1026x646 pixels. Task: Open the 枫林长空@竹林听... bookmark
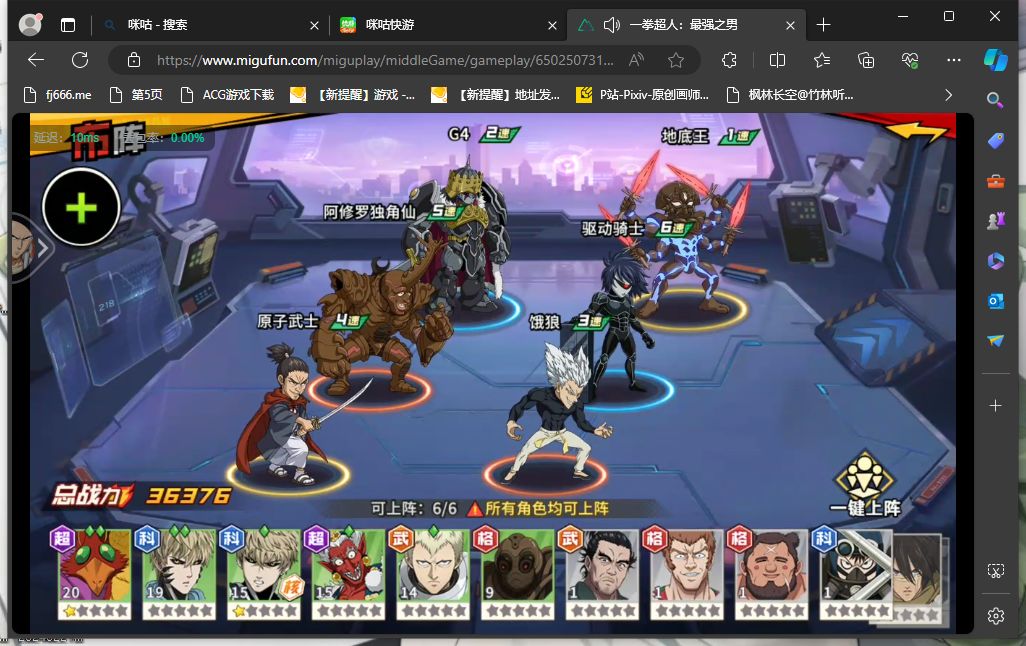coord(790,95)
